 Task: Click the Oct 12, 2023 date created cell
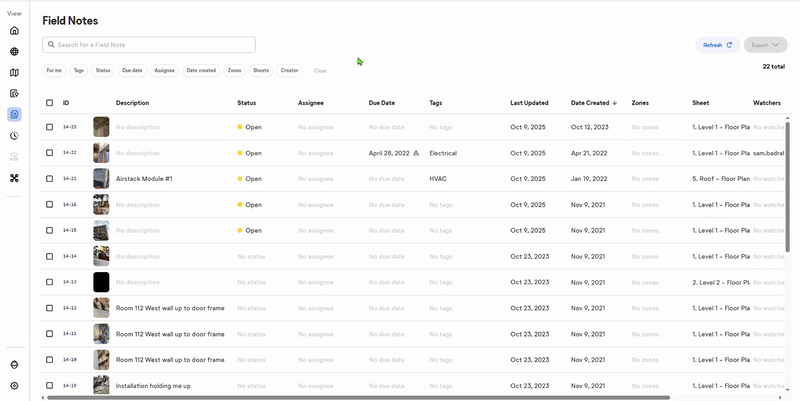pos(590,127)
